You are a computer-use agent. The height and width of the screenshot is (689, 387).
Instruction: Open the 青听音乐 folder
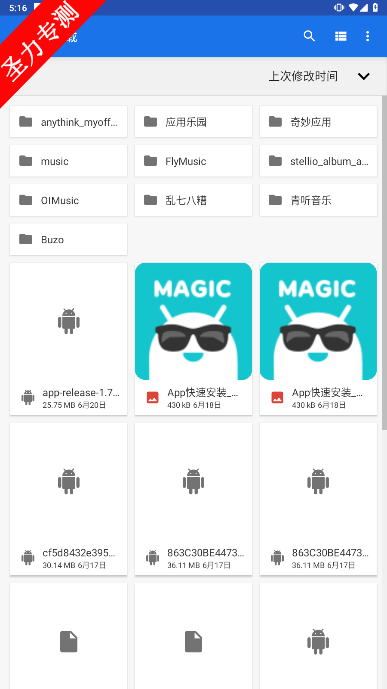pyautogui.click(x=318, y=200)
